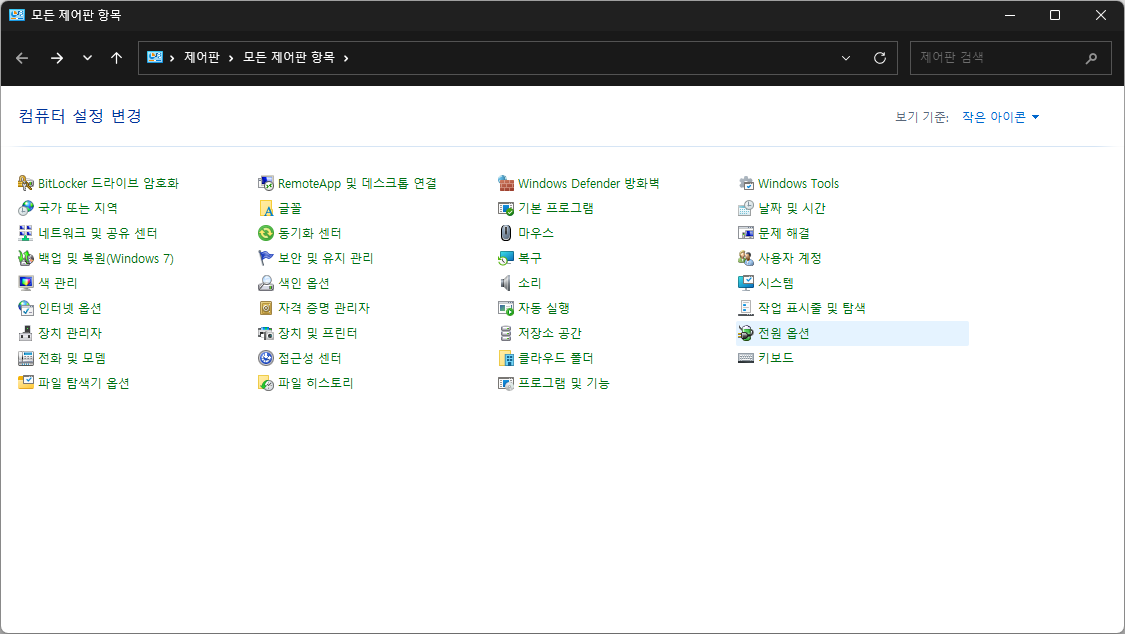Click the 클라우드 폴더 icon
Screen dimensions: 1125x634
point(506,358)
